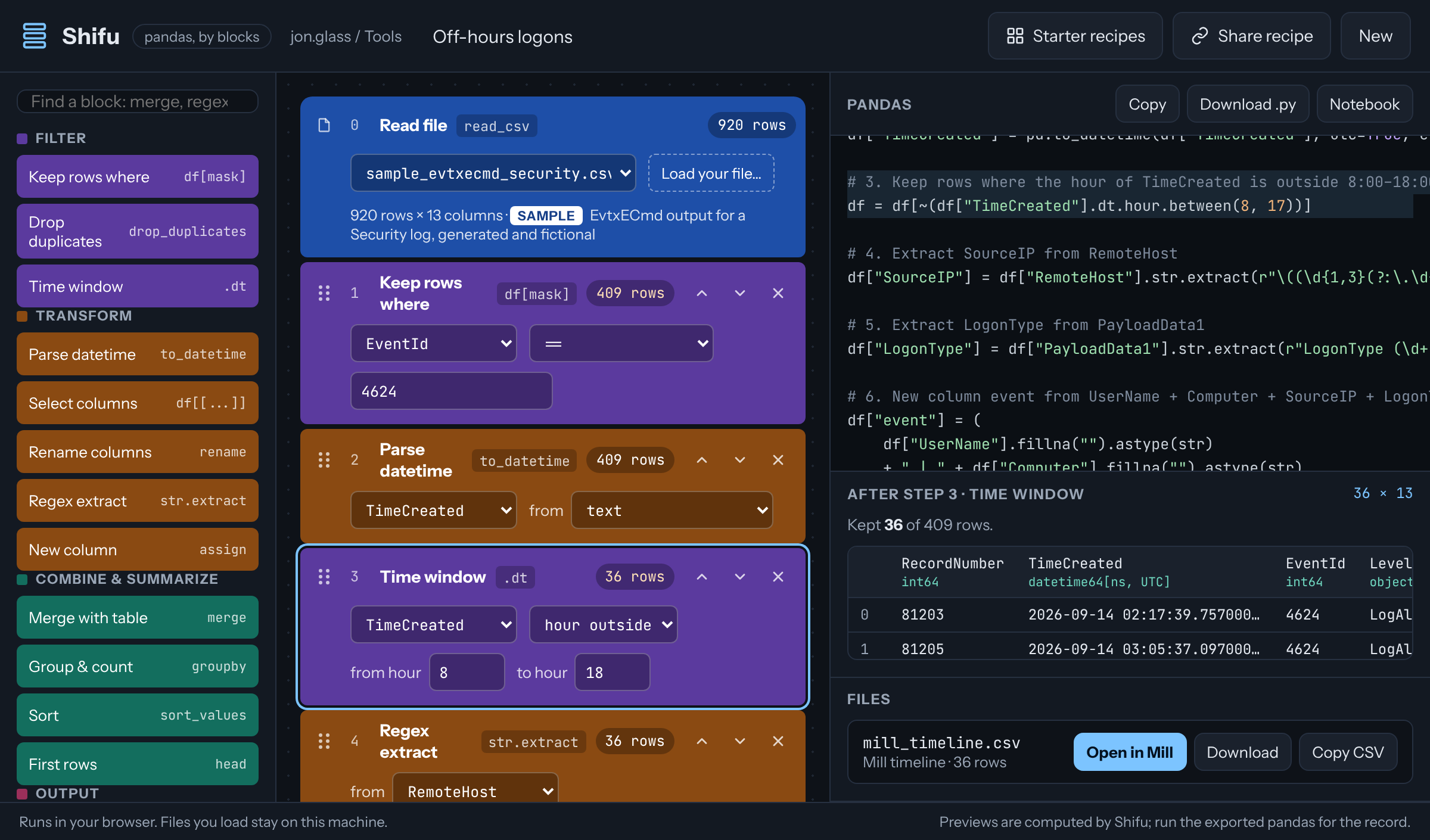Grab the drag handle of Keep rows where step
Screen dimensions: 1430x840
point(324,293)
